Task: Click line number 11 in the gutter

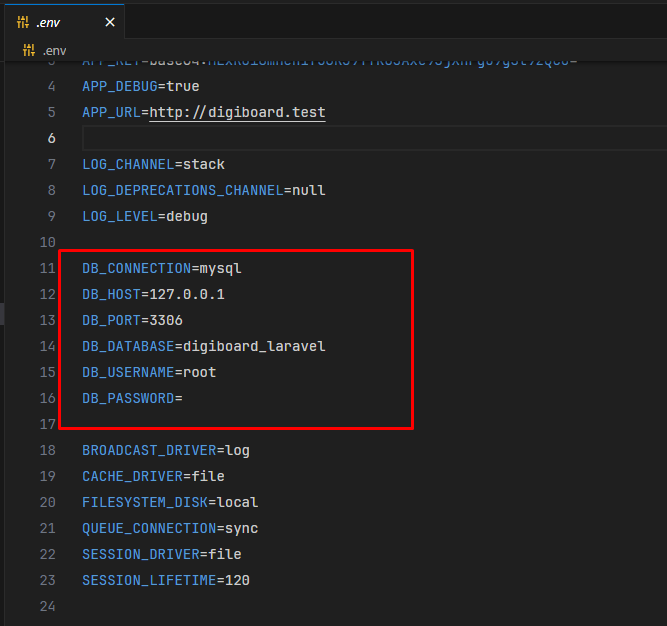Action: click(47, 268)
